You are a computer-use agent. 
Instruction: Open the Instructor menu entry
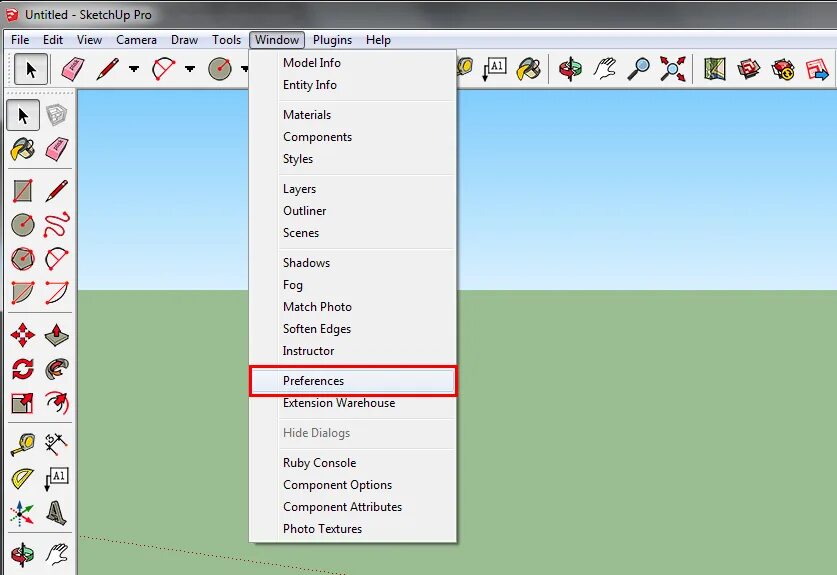click(353, 351)
